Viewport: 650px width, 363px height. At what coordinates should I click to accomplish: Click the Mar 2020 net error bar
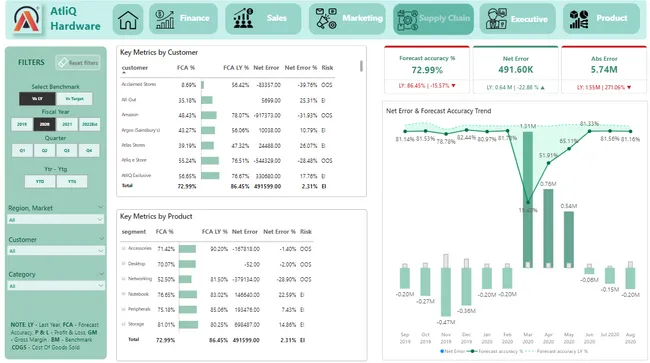coord(528,200)
